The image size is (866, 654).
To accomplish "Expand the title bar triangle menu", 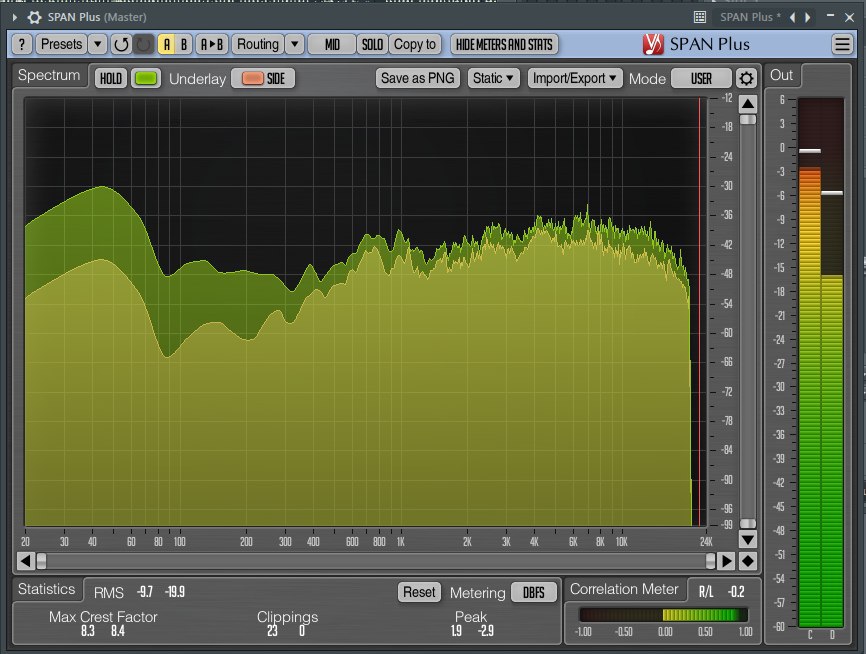I will [x=15, y=17].
